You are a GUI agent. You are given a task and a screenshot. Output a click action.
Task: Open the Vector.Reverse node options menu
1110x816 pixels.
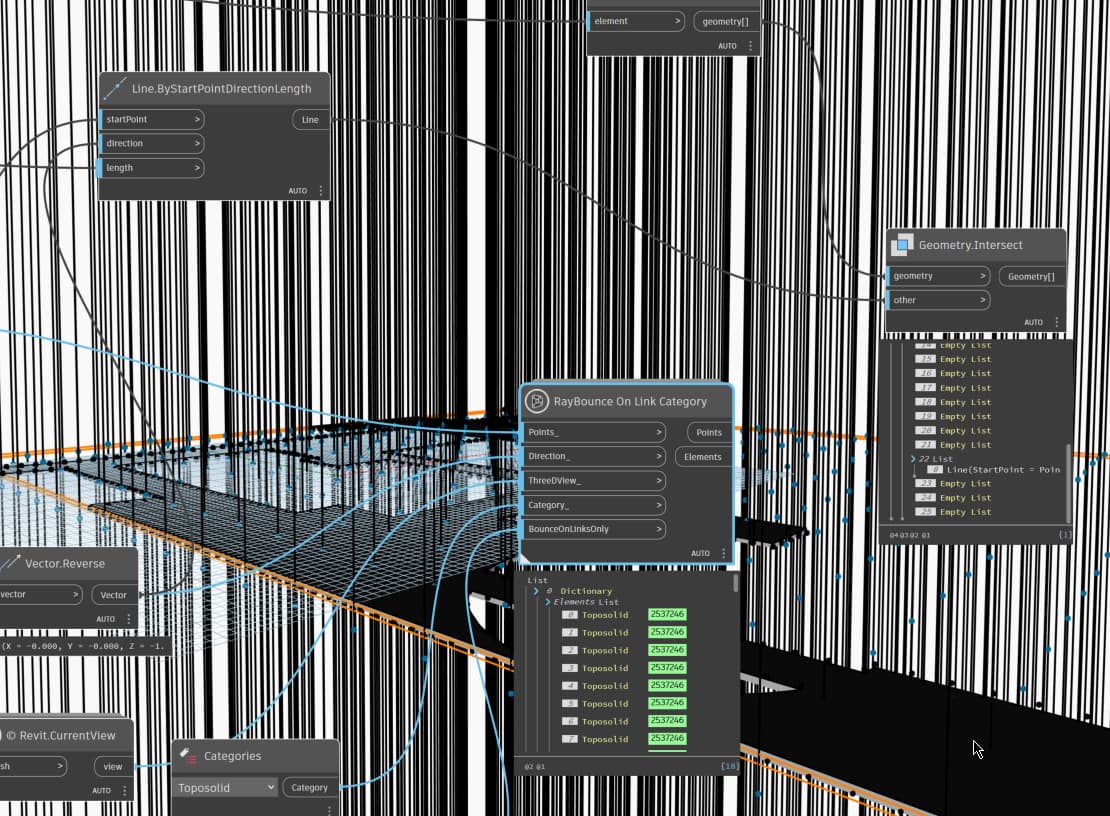point(128,619)
